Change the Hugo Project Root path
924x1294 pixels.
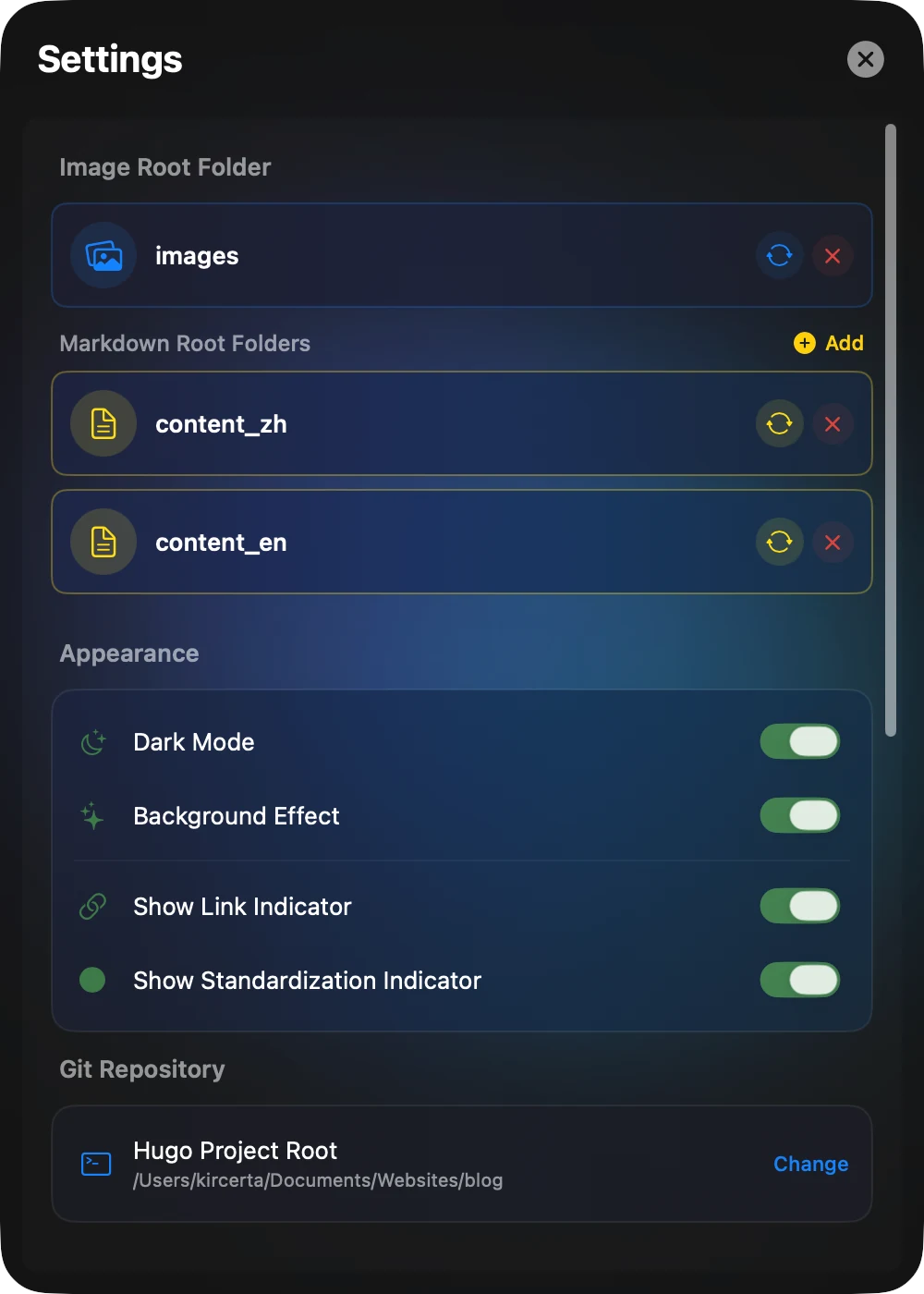point(810,1164)
